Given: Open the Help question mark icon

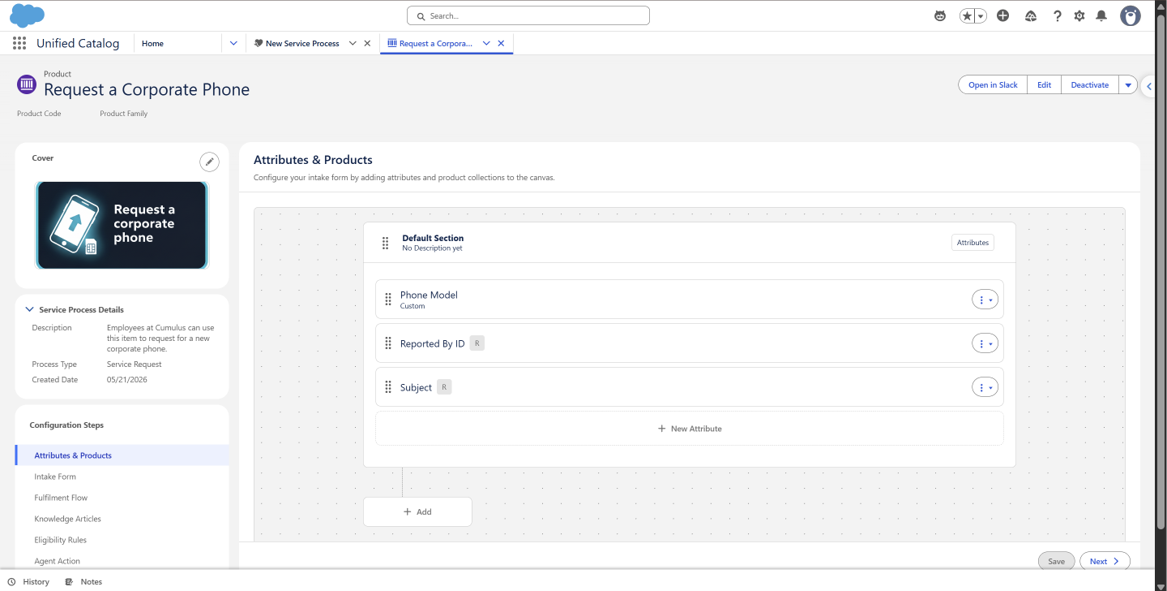Looking at the screenshot, I should [x=1057, y=16].
